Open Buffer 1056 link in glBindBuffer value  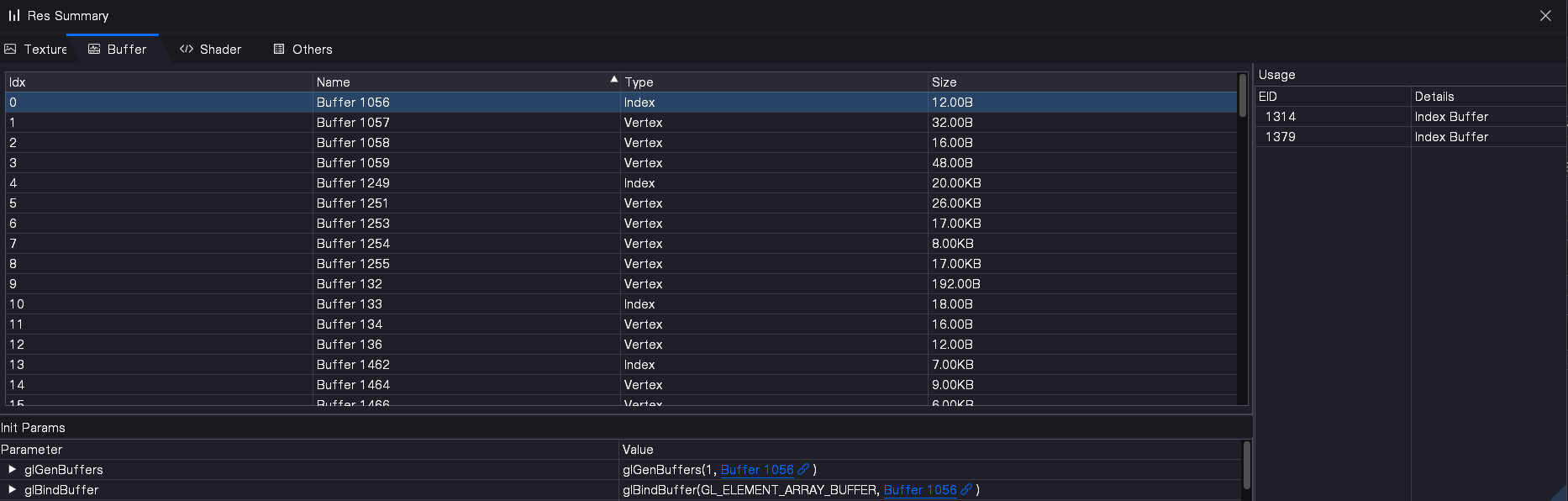[920, 490]
